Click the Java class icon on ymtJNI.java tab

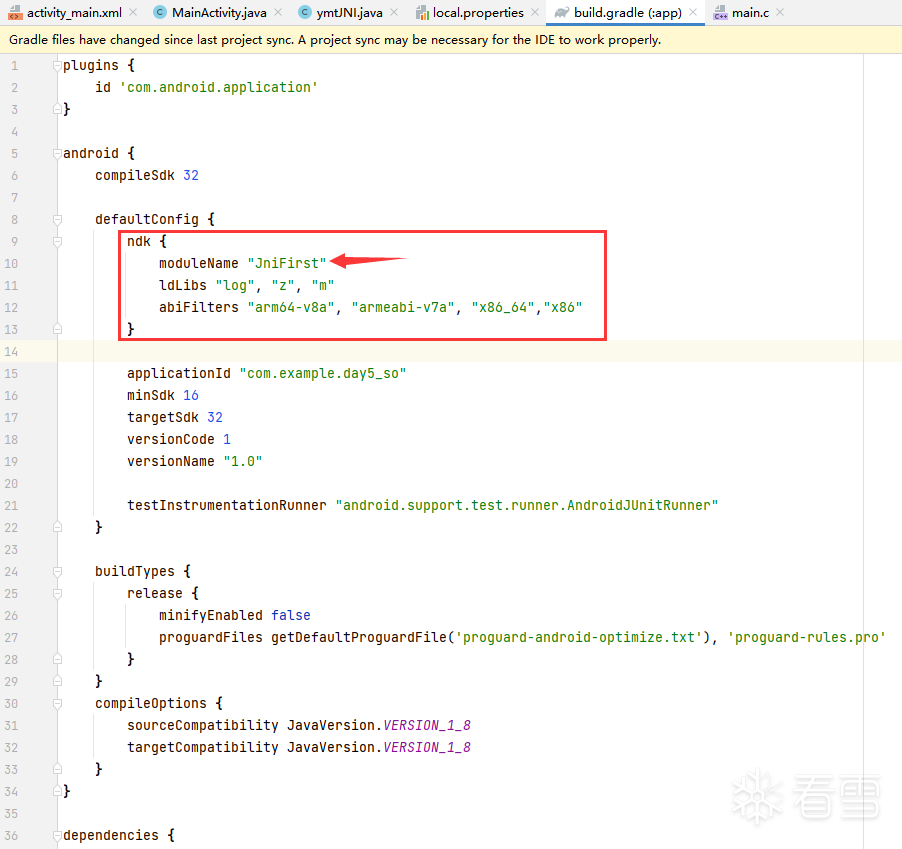305,12
